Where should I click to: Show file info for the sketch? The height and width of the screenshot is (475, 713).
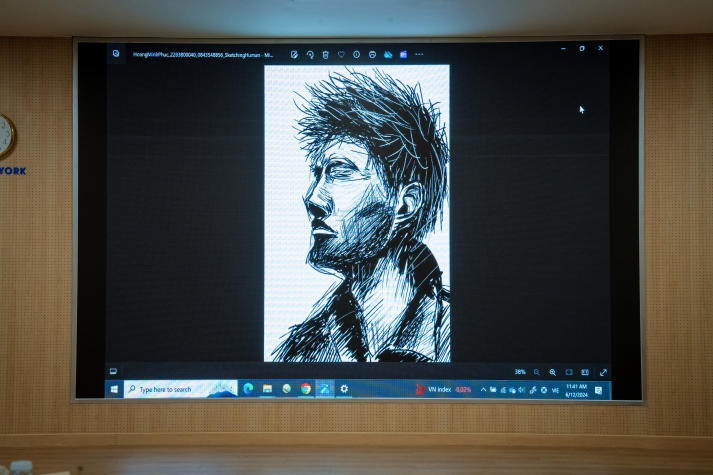(356, 55)
